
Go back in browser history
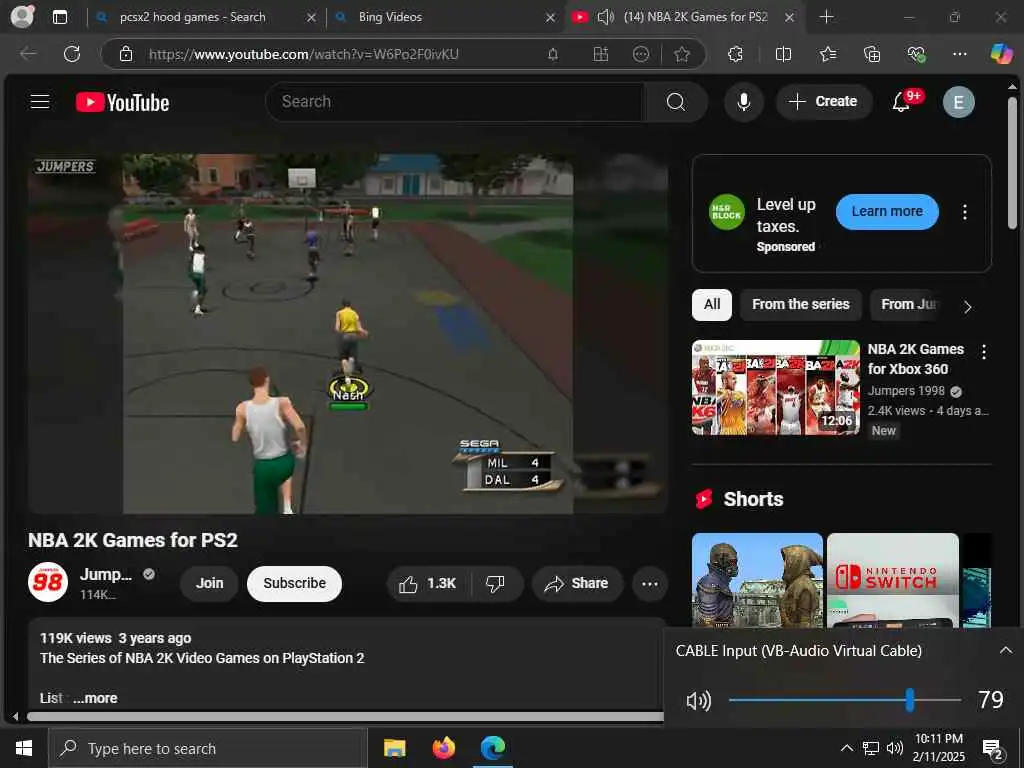point(27,54)
